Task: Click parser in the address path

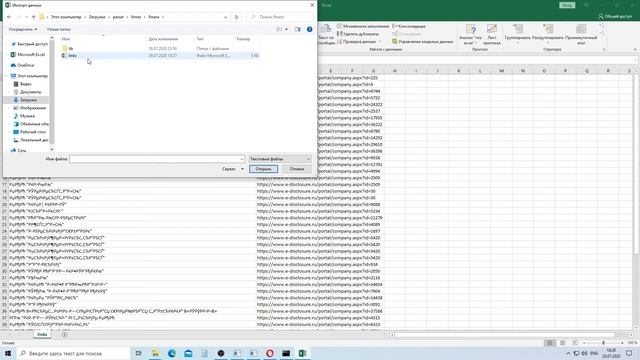Action: 118,17
